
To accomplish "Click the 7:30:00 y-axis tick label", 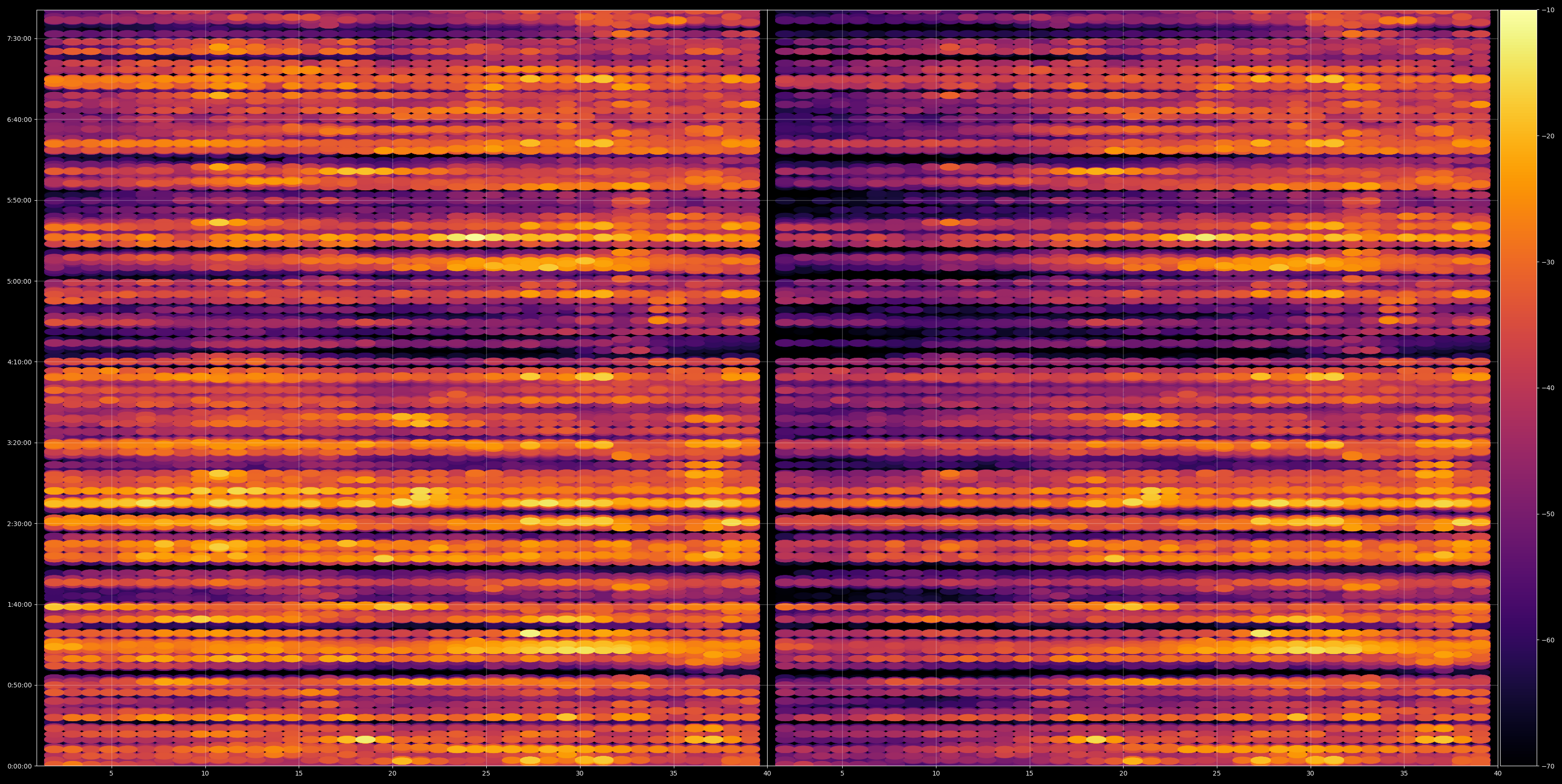I will pos(19,39).
